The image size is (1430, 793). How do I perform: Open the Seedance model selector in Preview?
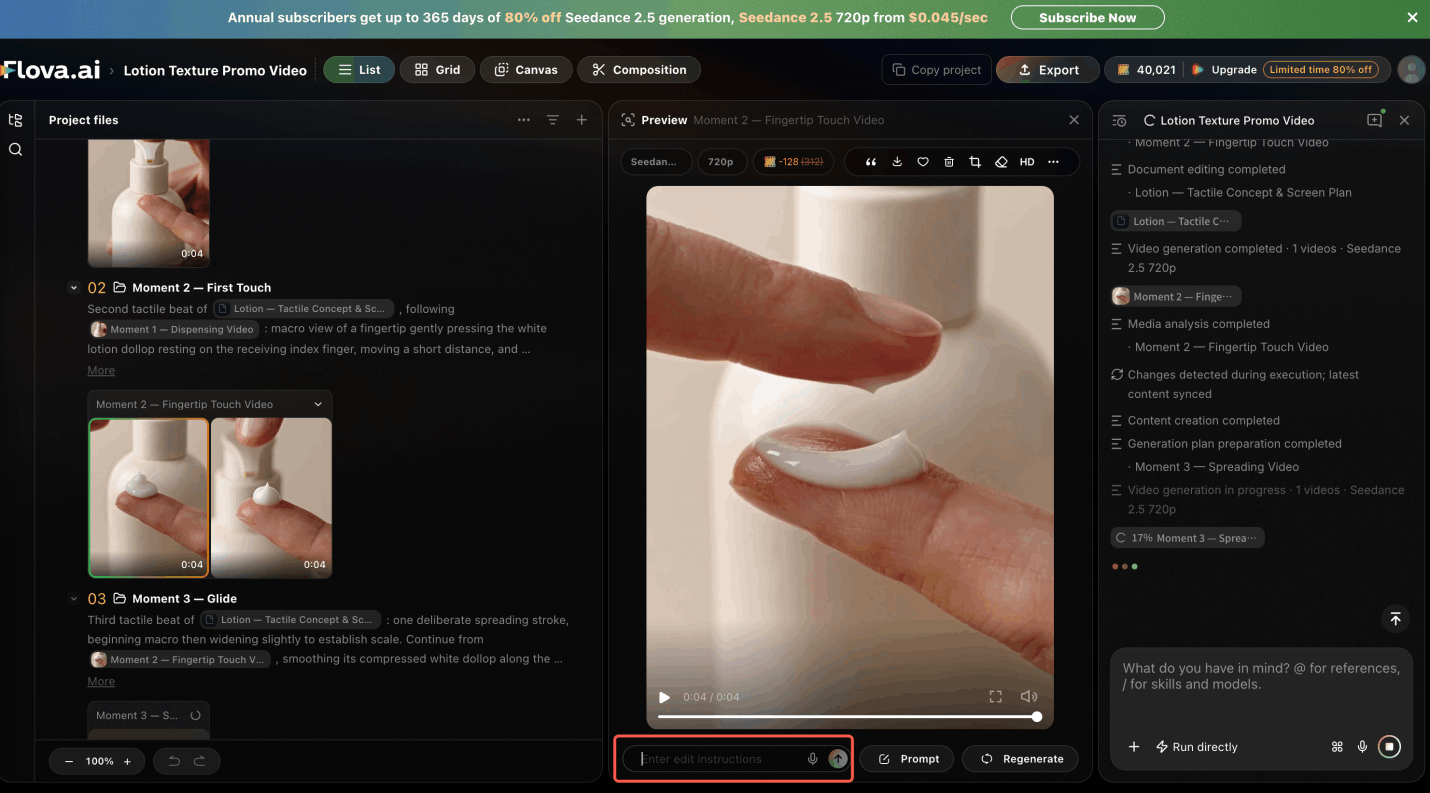(655, 162)
